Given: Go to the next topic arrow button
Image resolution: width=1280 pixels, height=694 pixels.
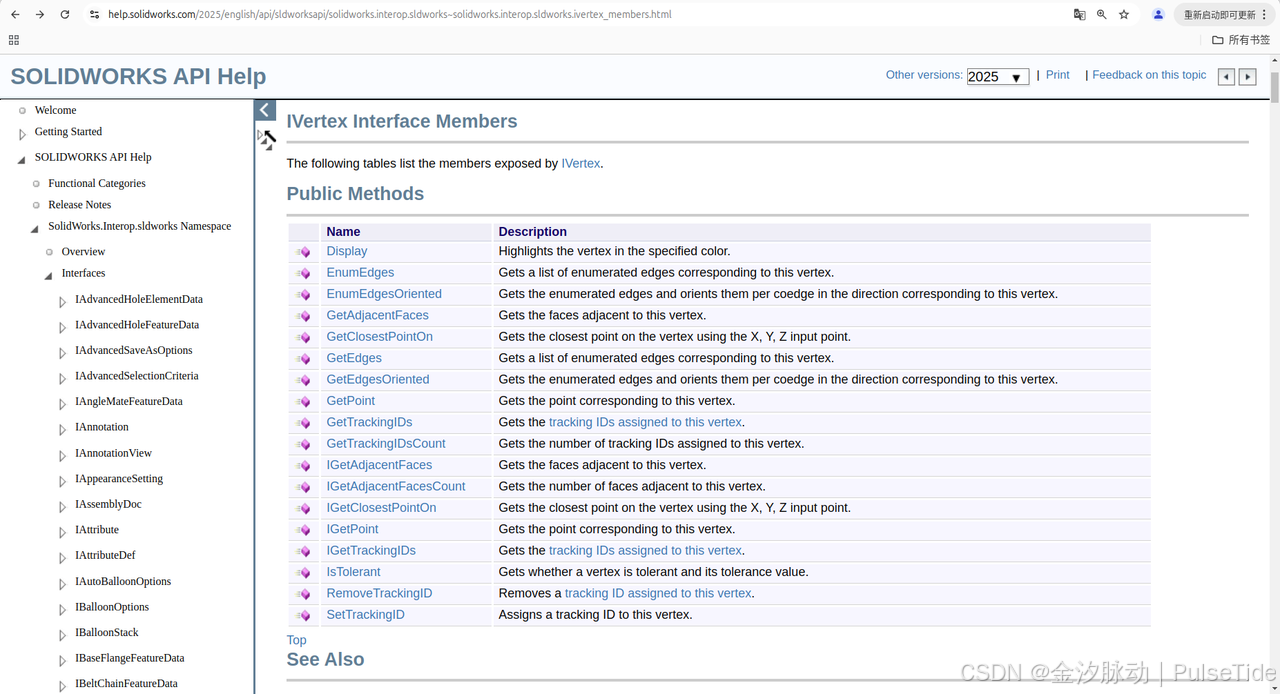Looking at the screenshot, I should click(1247, 77).
